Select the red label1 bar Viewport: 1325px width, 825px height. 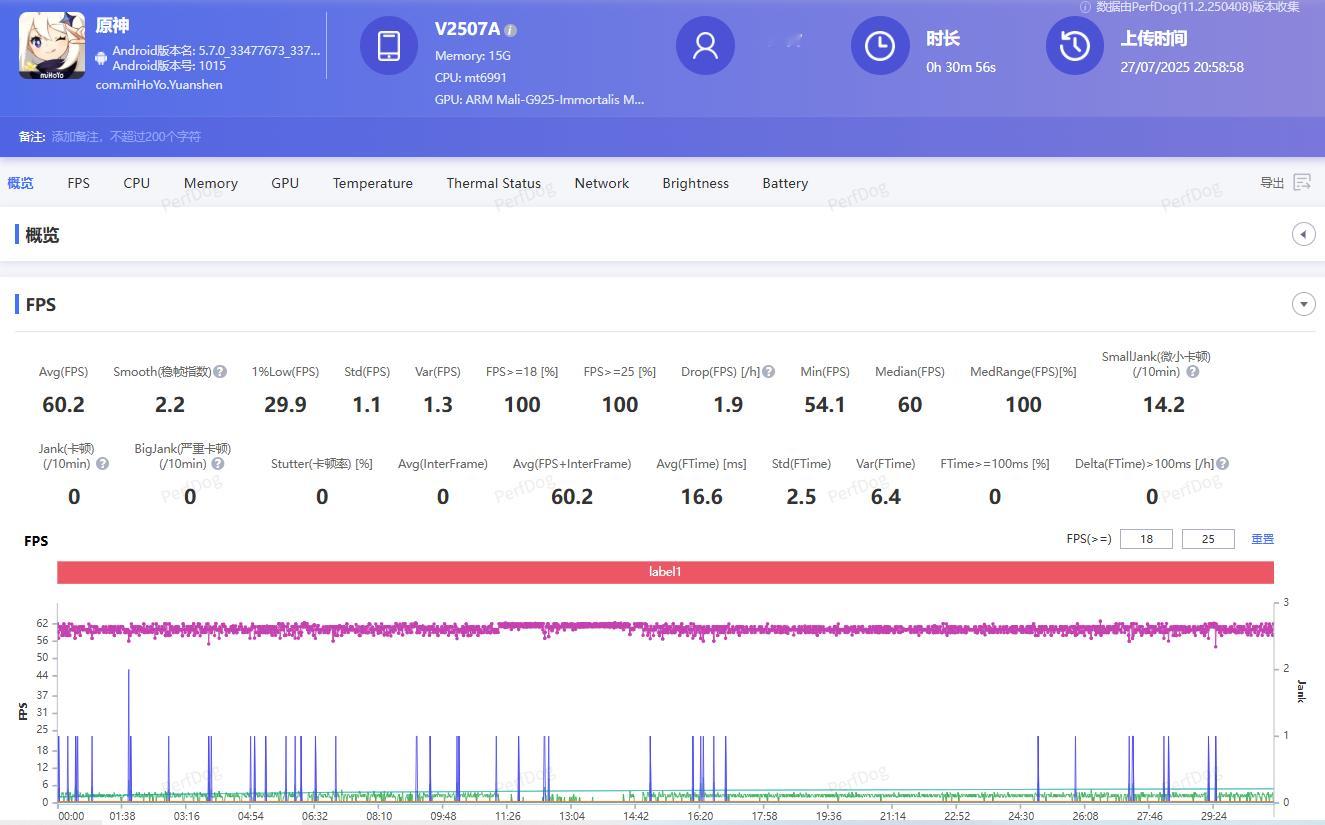pos(665,572)
